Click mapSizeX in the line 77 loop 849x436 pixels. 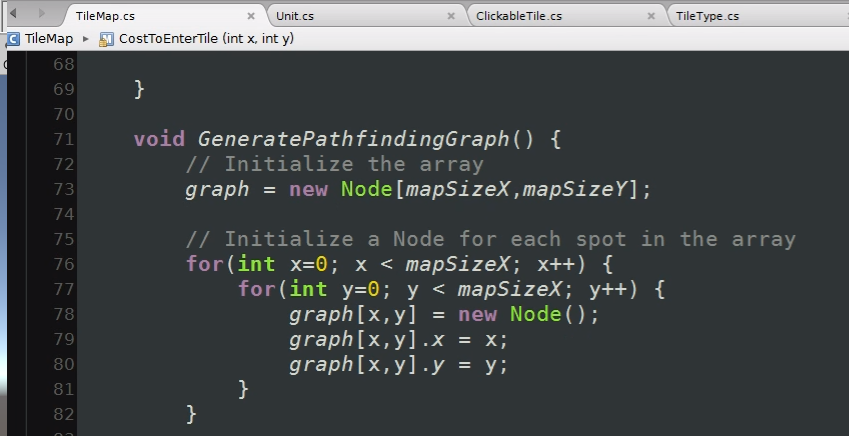pyautogui.click(x=510, y=289)
